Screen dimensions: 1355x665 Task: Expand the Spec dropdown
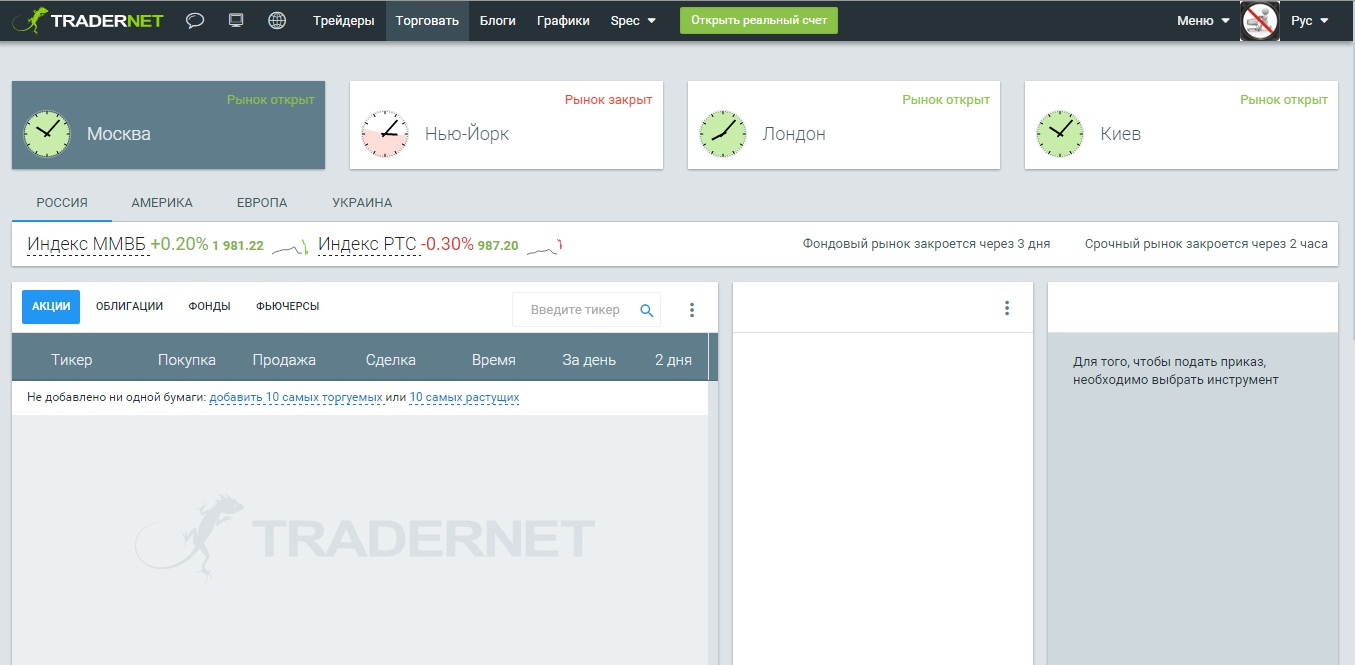coord(633,20)
